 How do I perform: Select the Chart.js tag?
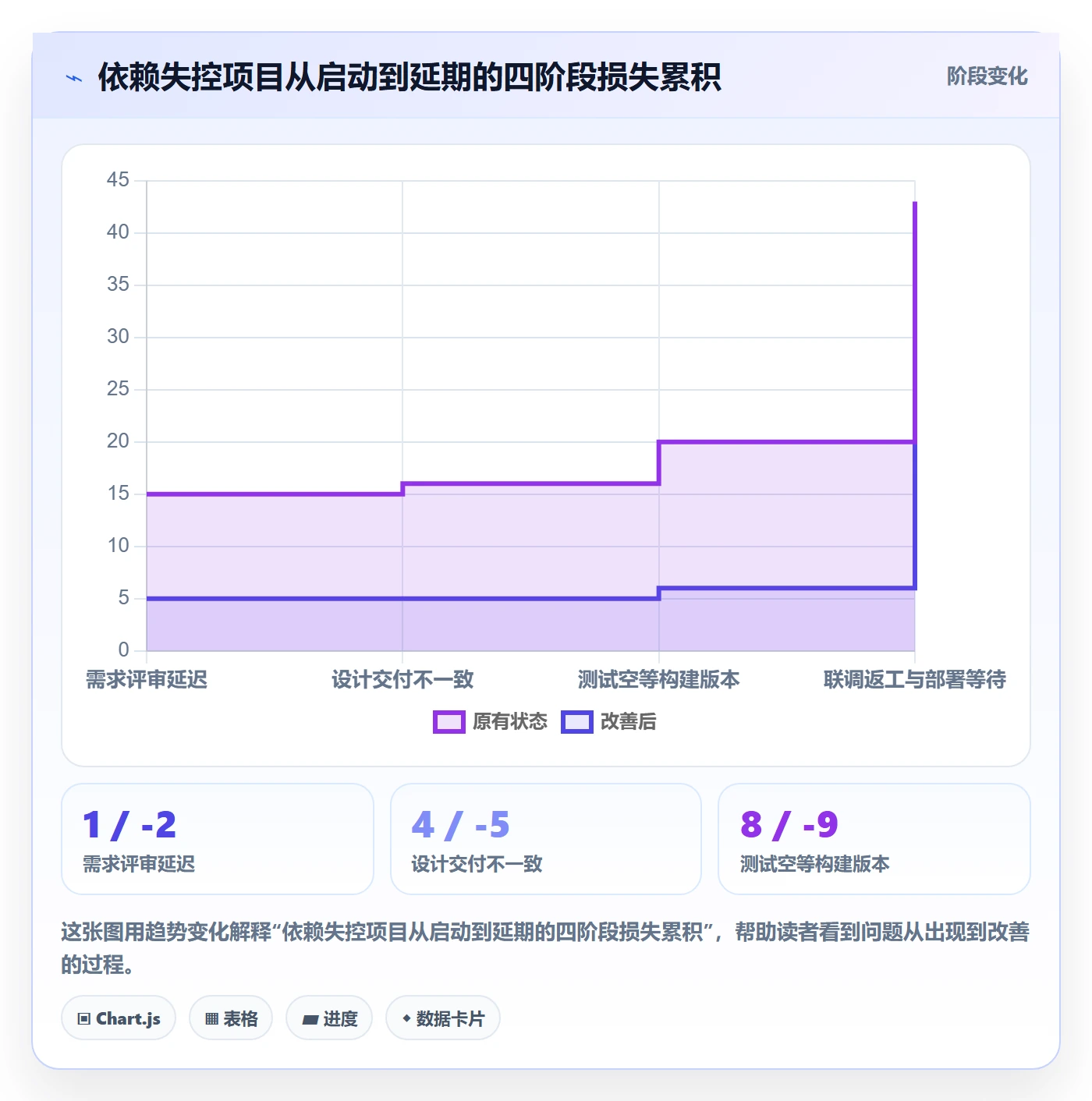[x=119, y=1018]
